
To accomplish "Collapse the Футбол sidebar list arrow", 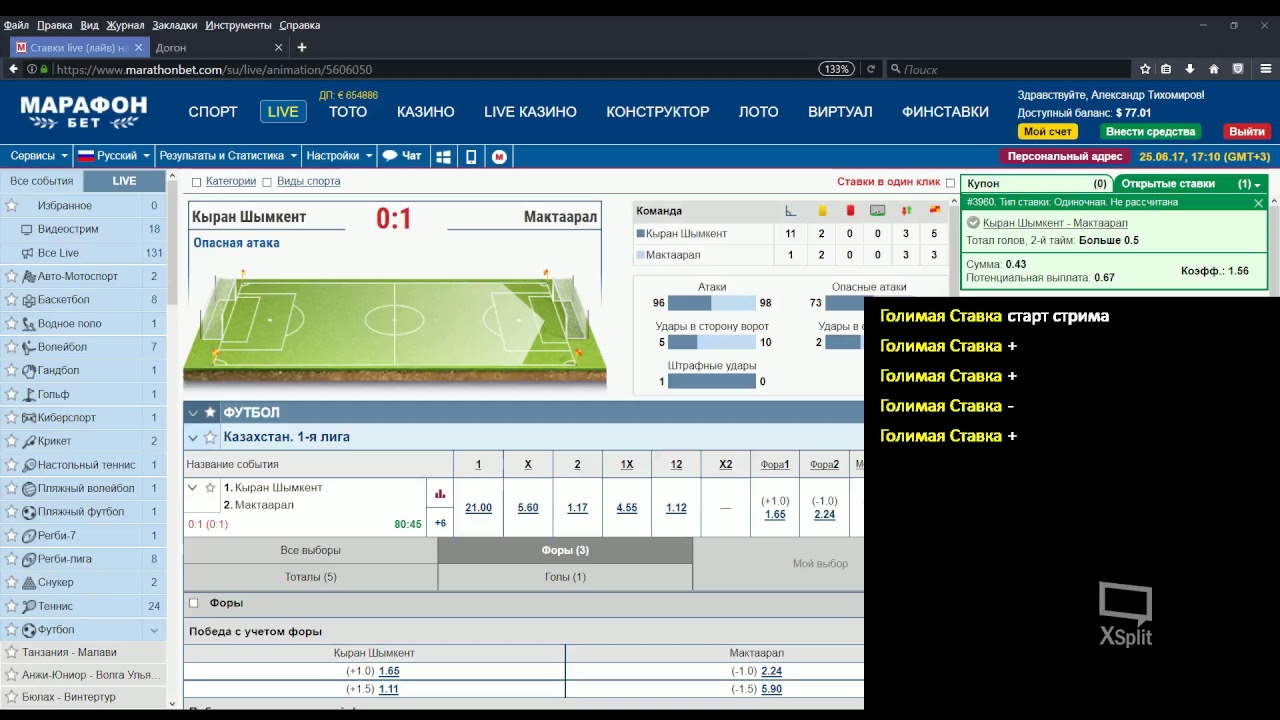I will pyautogui.click(x=154, y=630).
